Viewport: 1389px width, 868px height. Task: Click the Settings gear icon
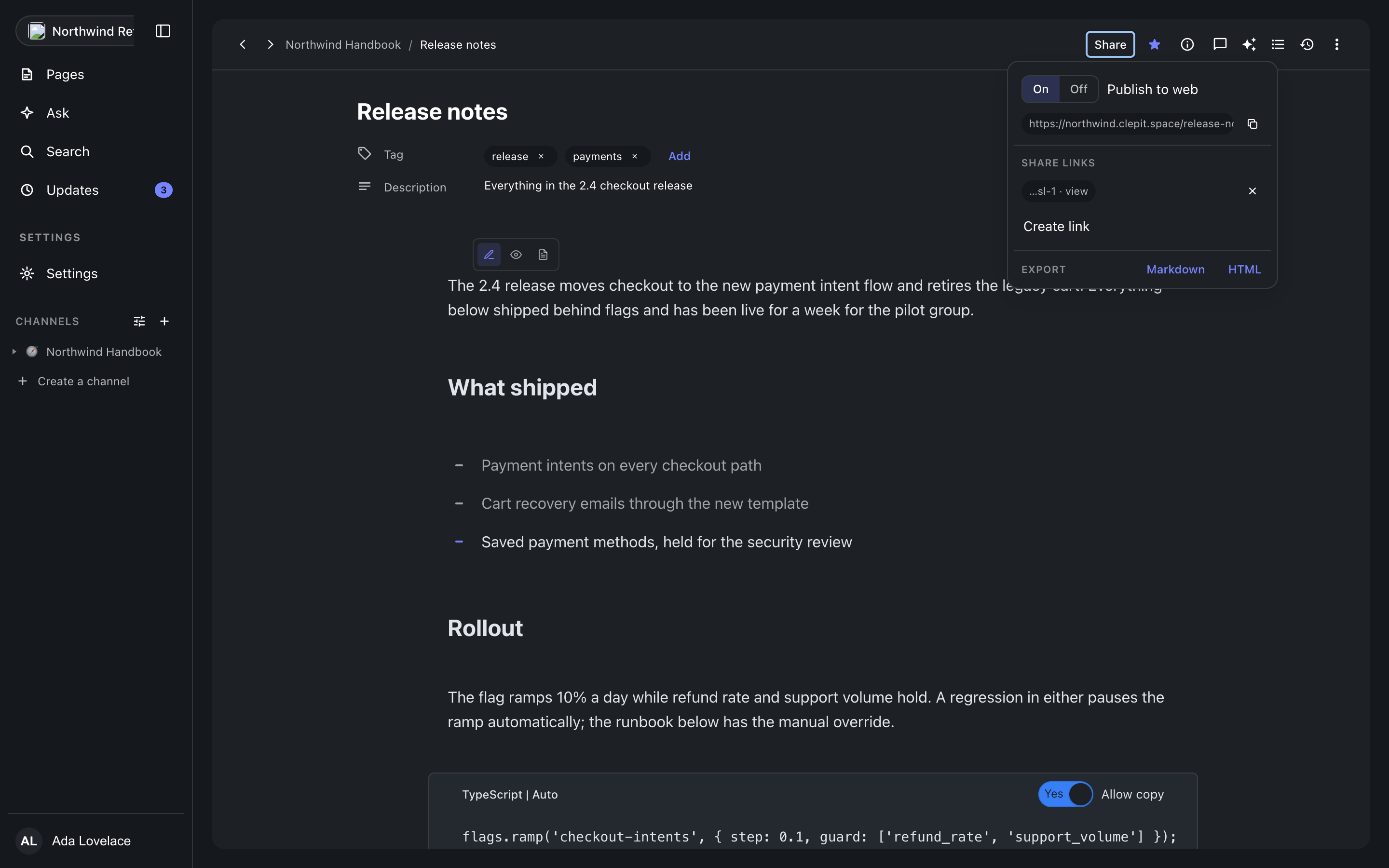tap(27, 273)
